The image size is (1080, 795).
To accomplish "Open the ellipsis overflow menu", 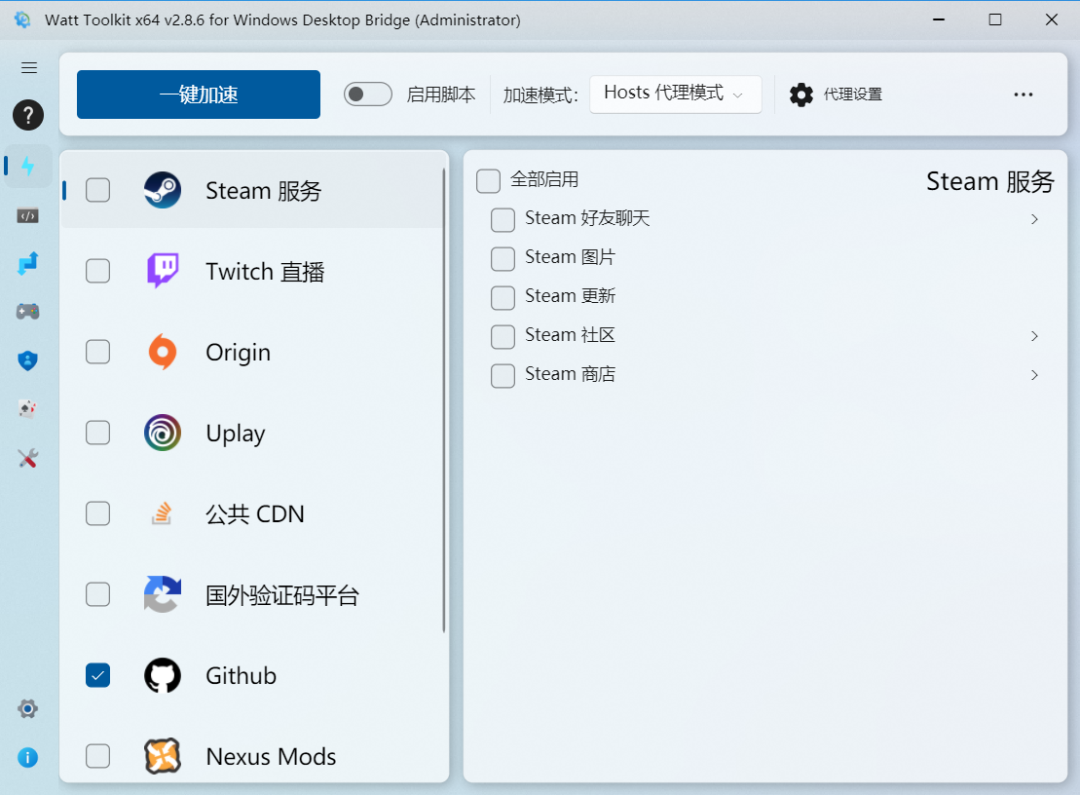I will click(1023, 93).
